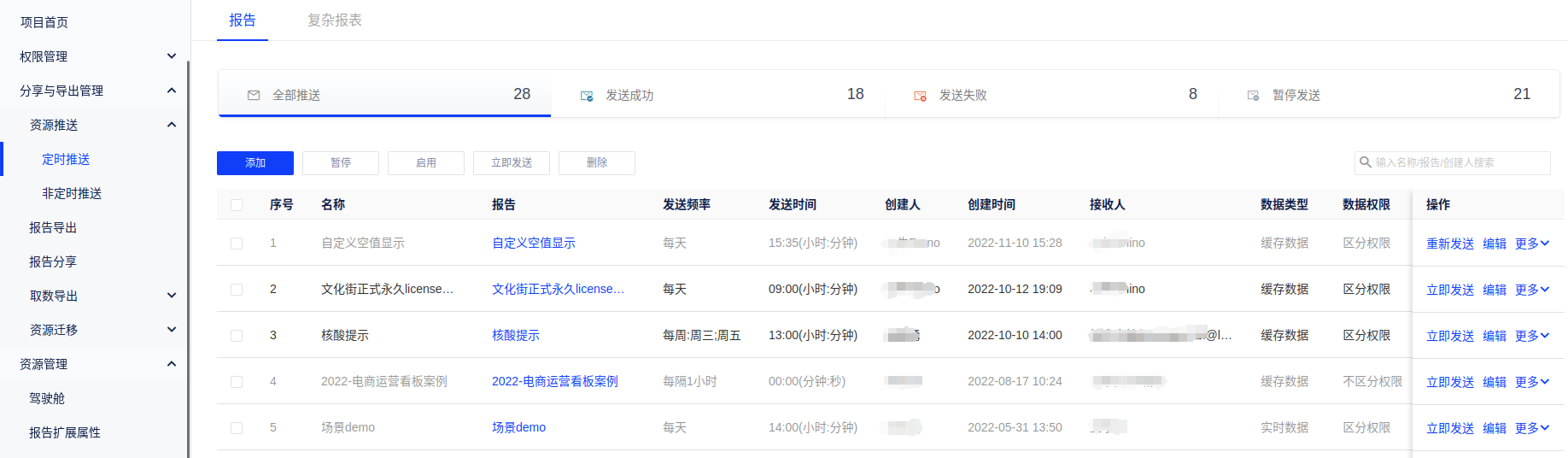Toggle the select-all checkbox in table header

[x=237, y=205]
